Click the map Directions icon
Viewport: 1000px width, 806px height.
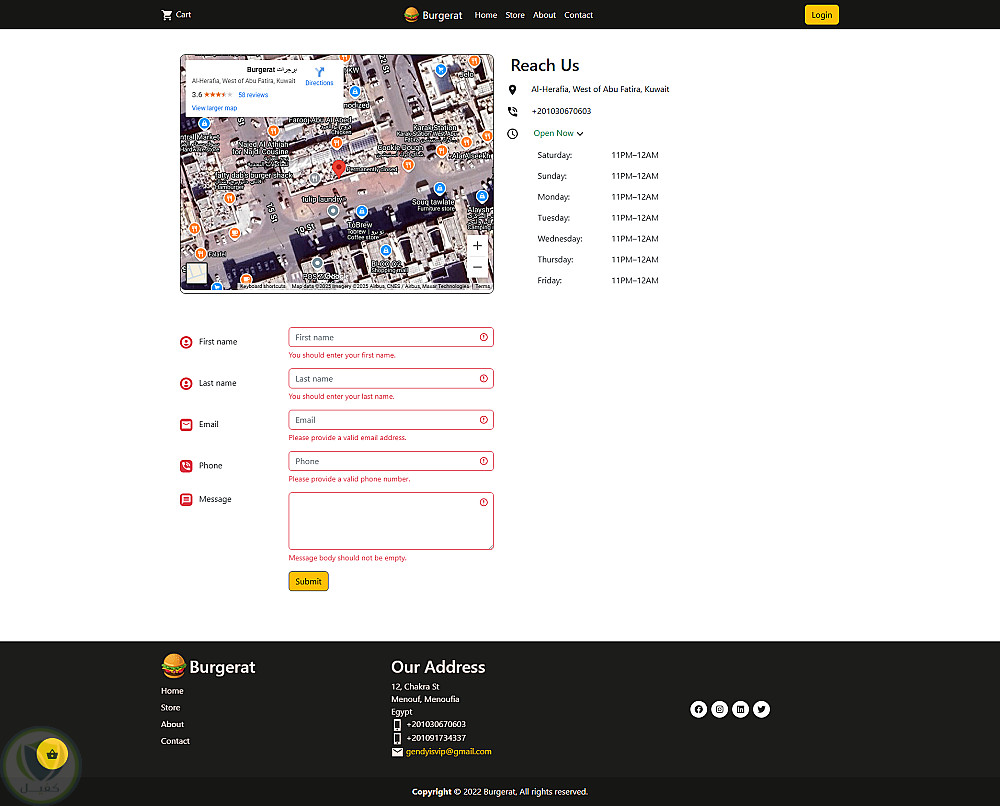320,72
